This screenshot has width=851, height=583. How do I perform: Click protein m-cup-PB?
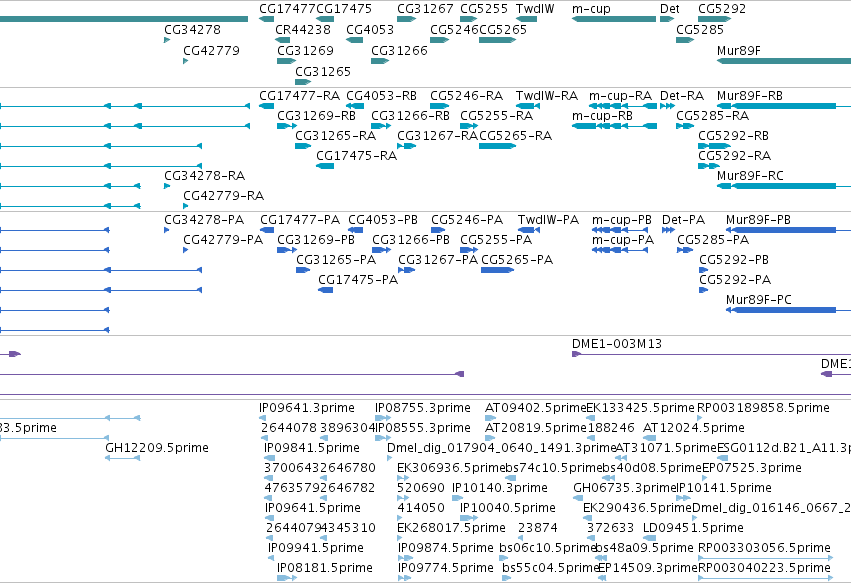[x=620, y=230]
